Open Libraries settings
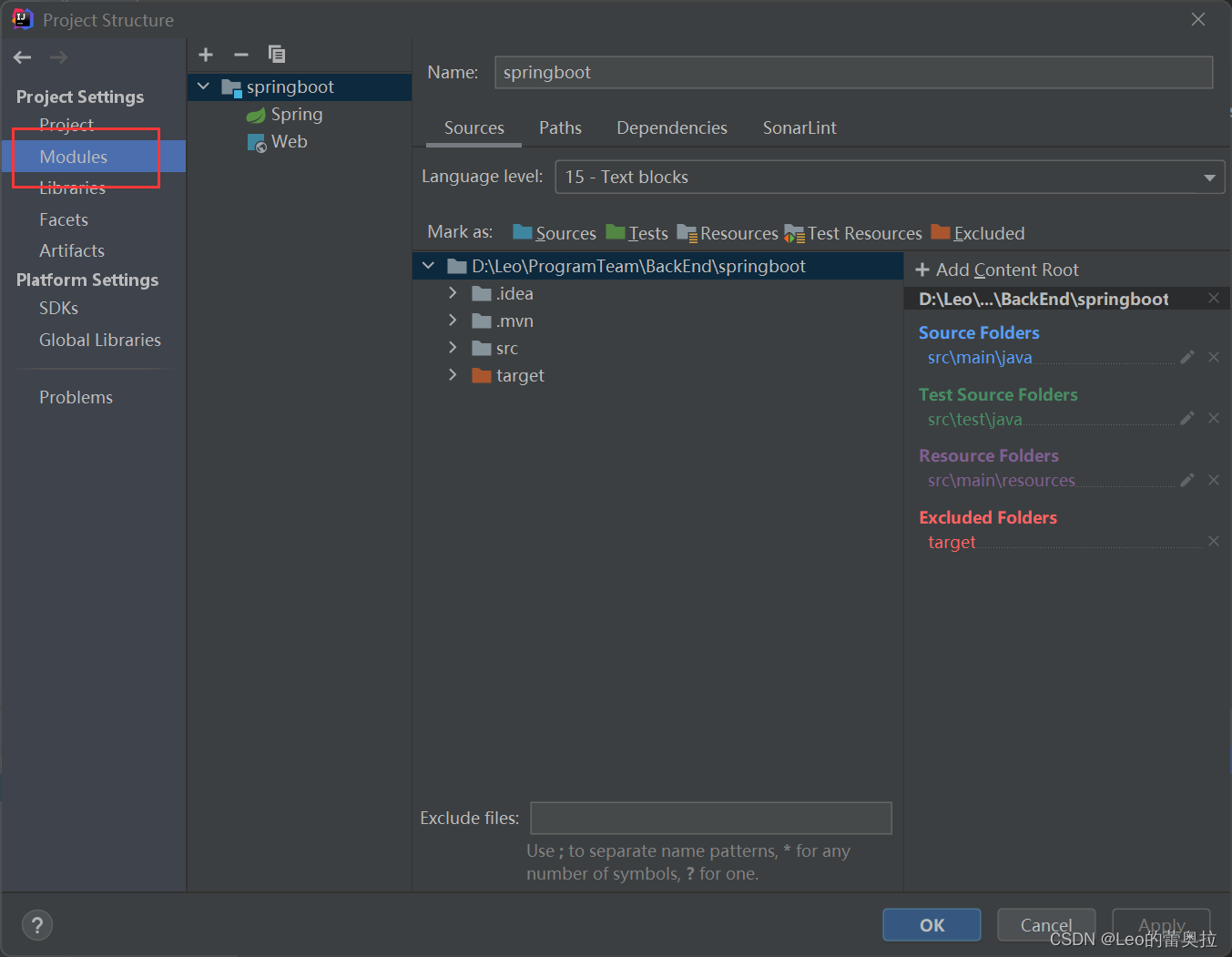 click(72, 188)
